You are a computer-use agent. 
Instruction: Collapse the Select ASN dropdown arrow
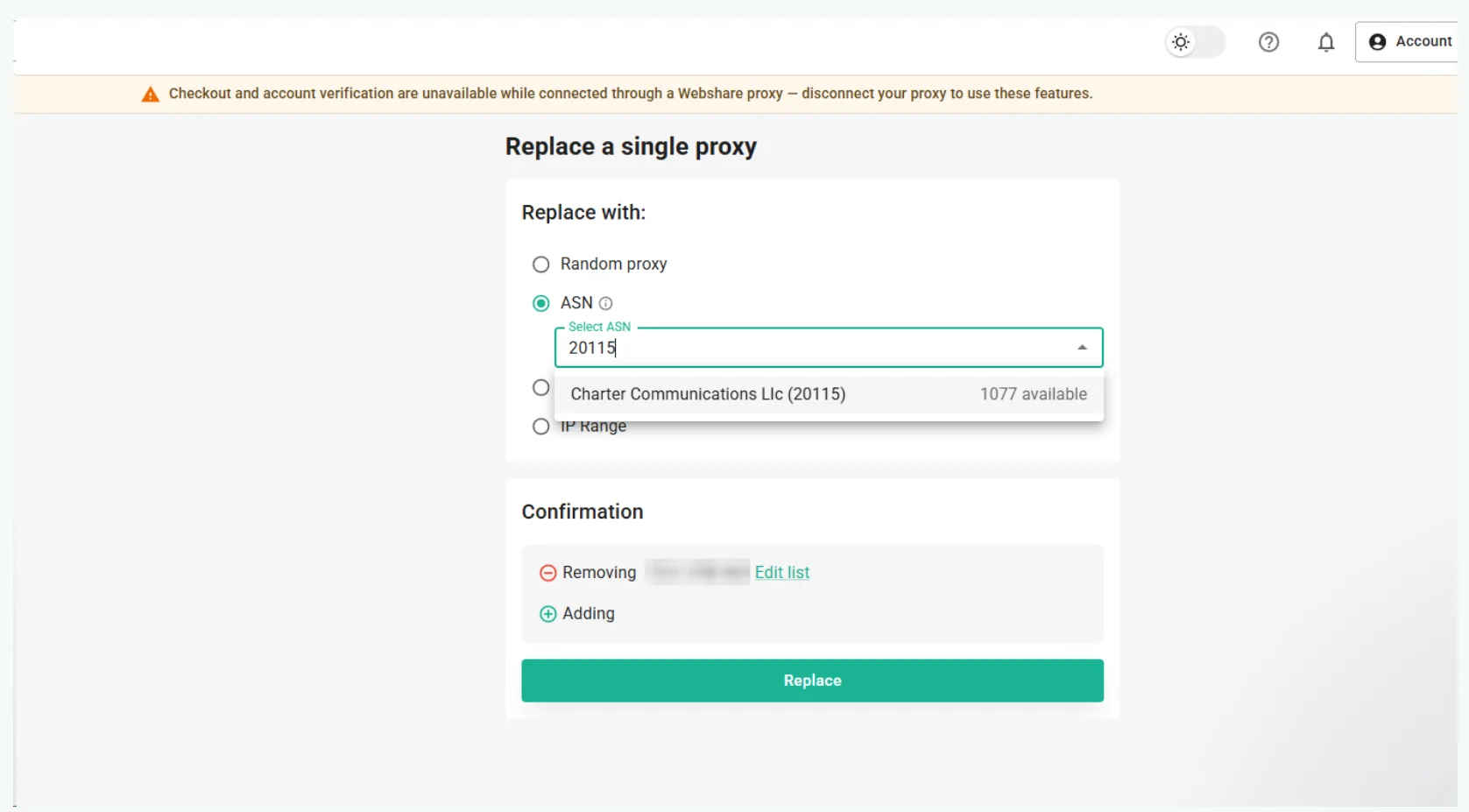pos(1083,348)
